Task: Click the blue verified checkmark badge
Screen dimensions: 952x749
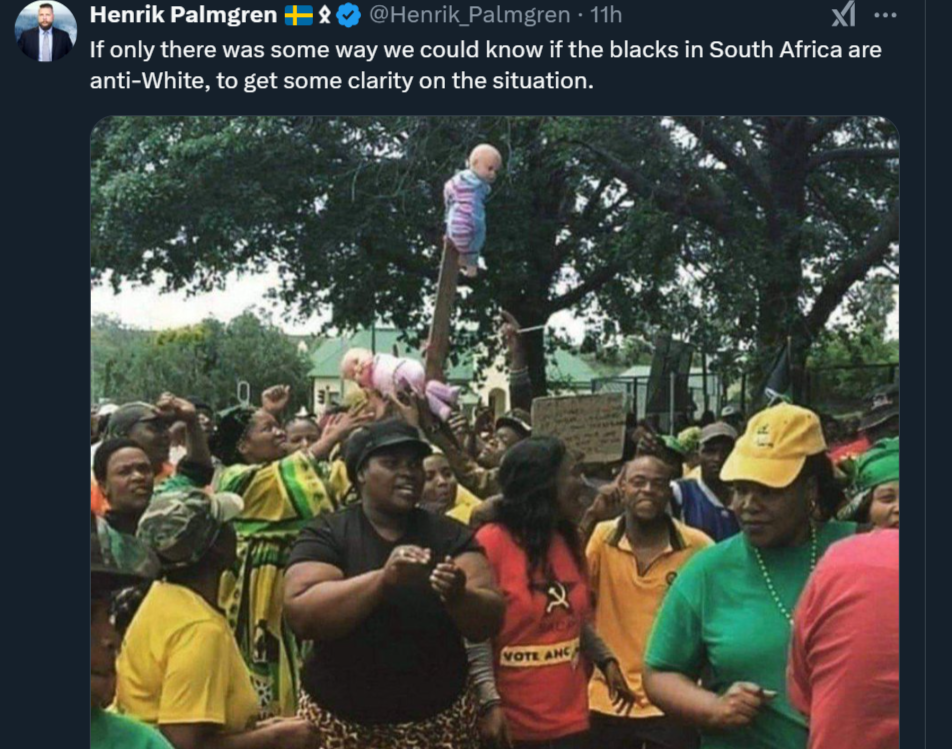Action: 348,15
